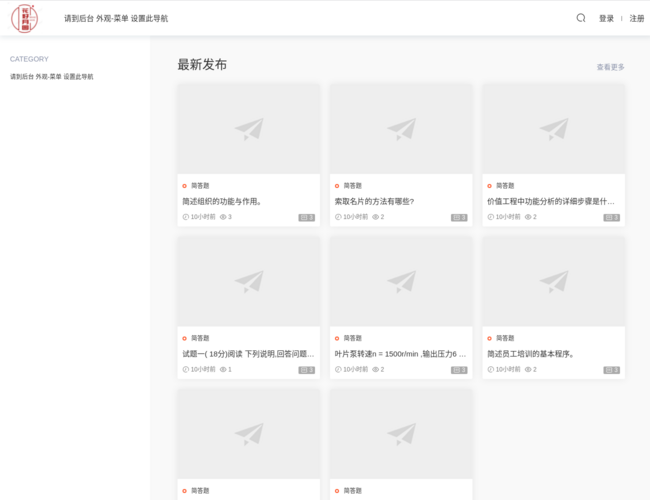
Task: Open the header menu placeholder 请到后台 外观-菜单 设置此导航
Action: pyautogui.click(x=116, y=18)
